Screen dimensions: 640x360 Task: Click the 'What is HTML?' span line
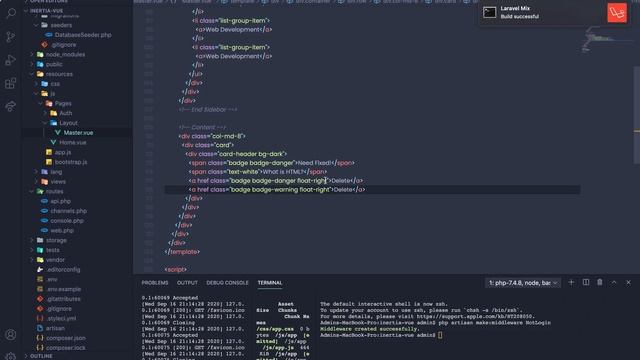tap(258, 172)
